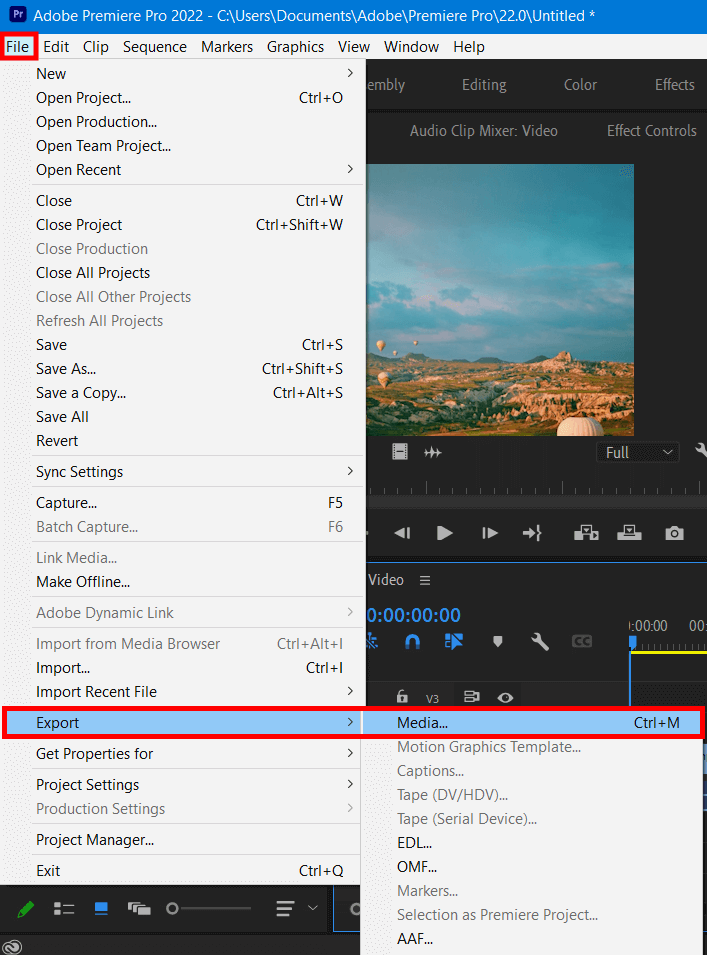This screenshot has height=955, width=707.
Task: Open the View menu
Action: tap(354, 47)
